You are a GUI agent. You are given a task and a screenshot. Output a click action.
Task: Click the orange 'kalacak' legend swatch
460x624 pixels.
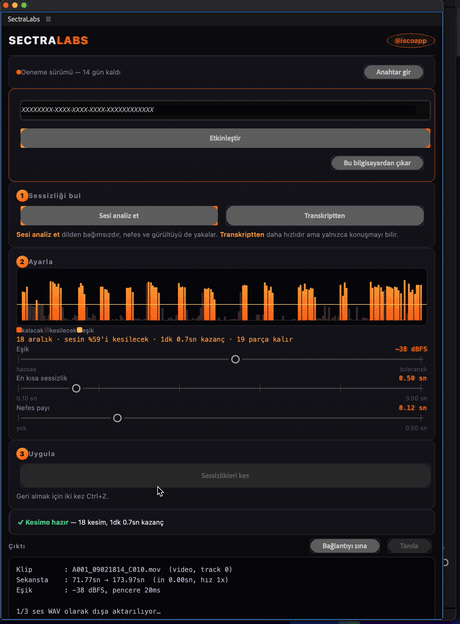(x=19, y=330)
